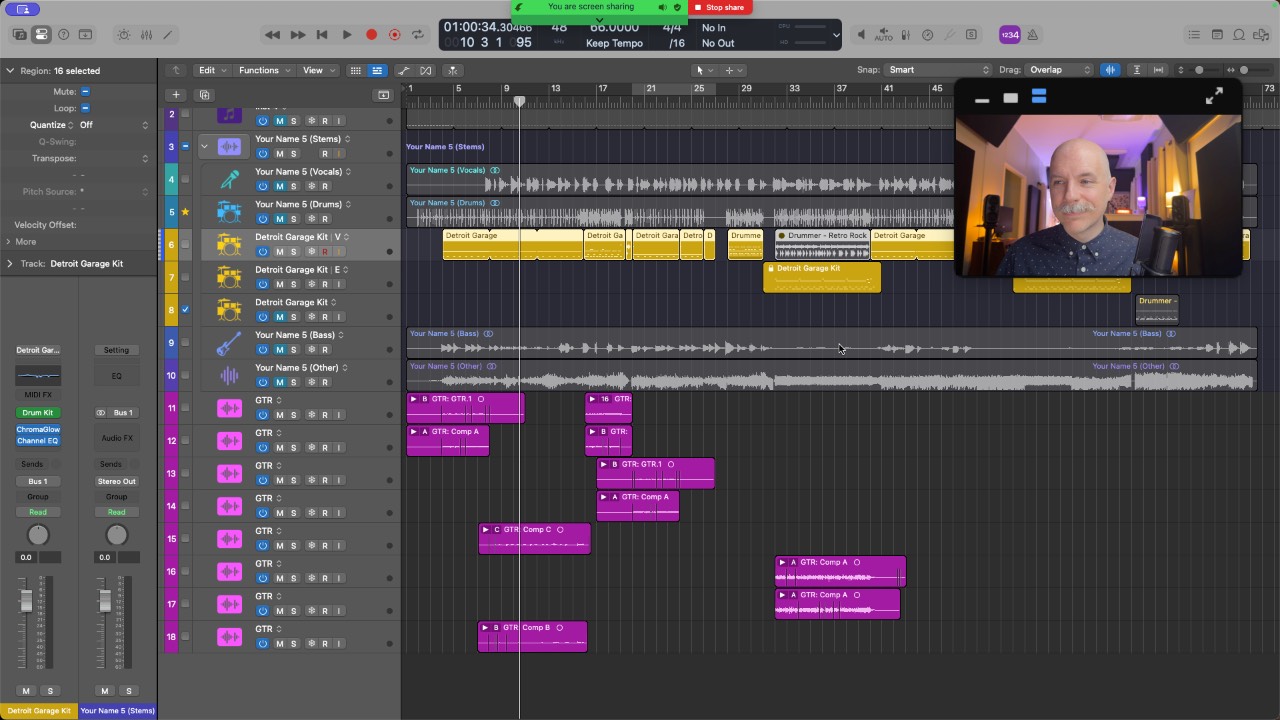Viewport: 1280px width, 720px height.
Task: Click the ChromaGlow plugin slot
Action: tap(38, 430)
